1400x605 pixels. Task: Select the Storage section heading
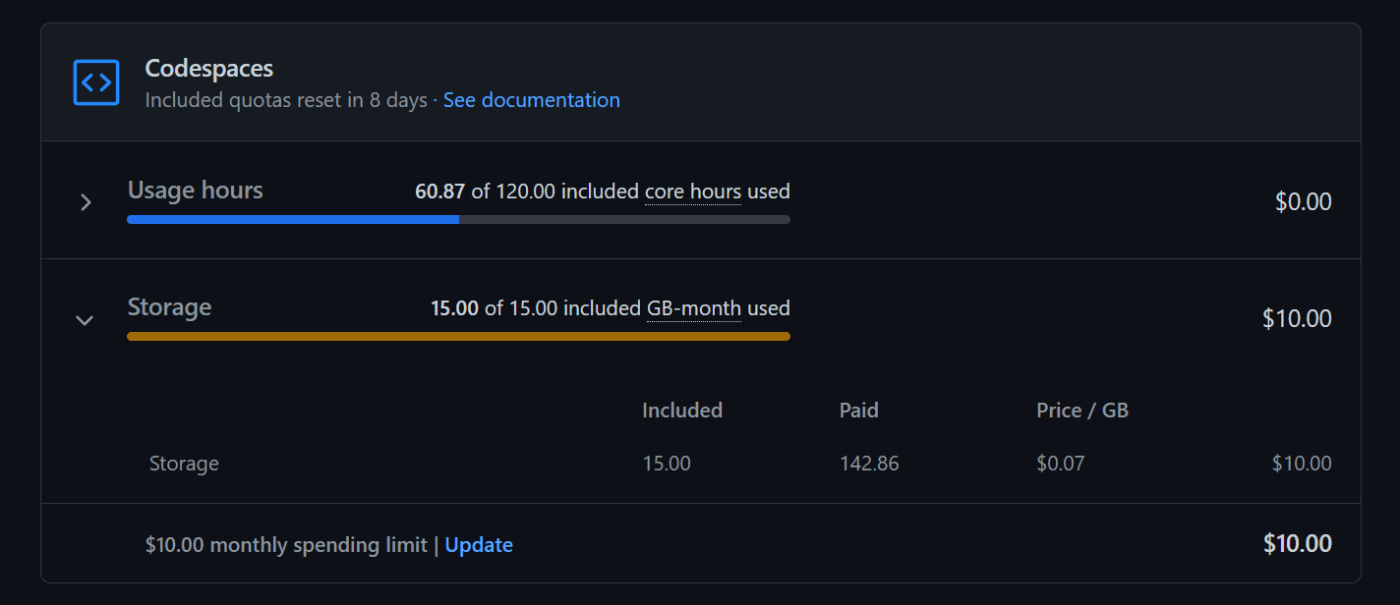169,307
